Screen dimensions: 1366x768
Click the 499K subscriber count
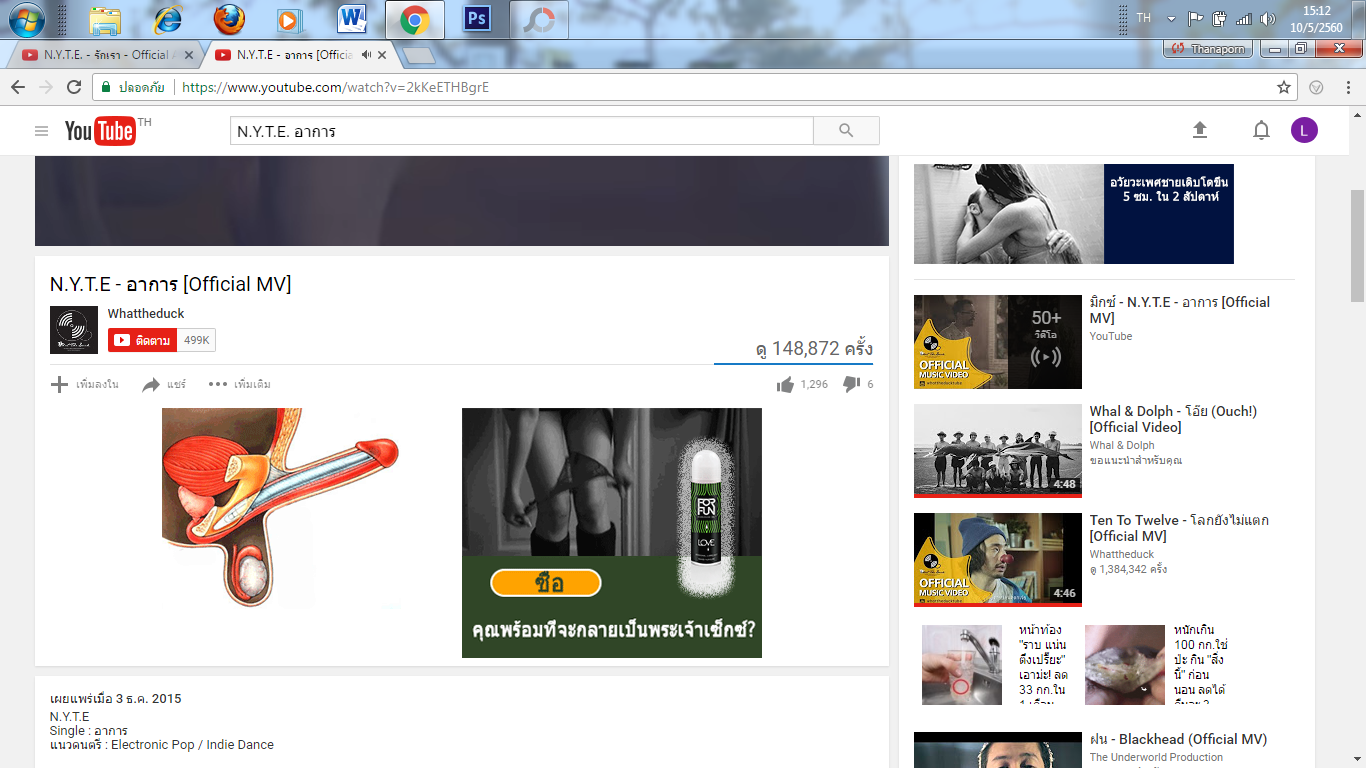point(197,340)
